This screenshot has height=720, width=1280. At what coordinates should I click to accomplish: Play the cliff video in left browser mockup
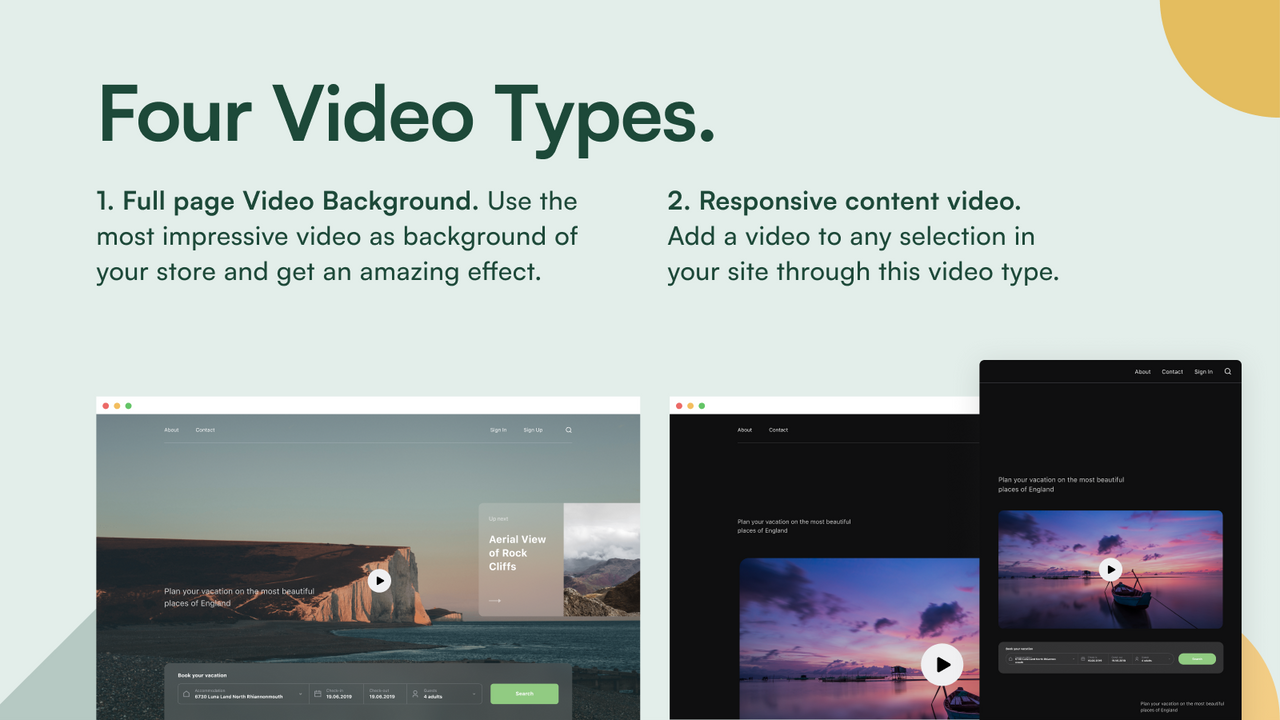[379, 580]
